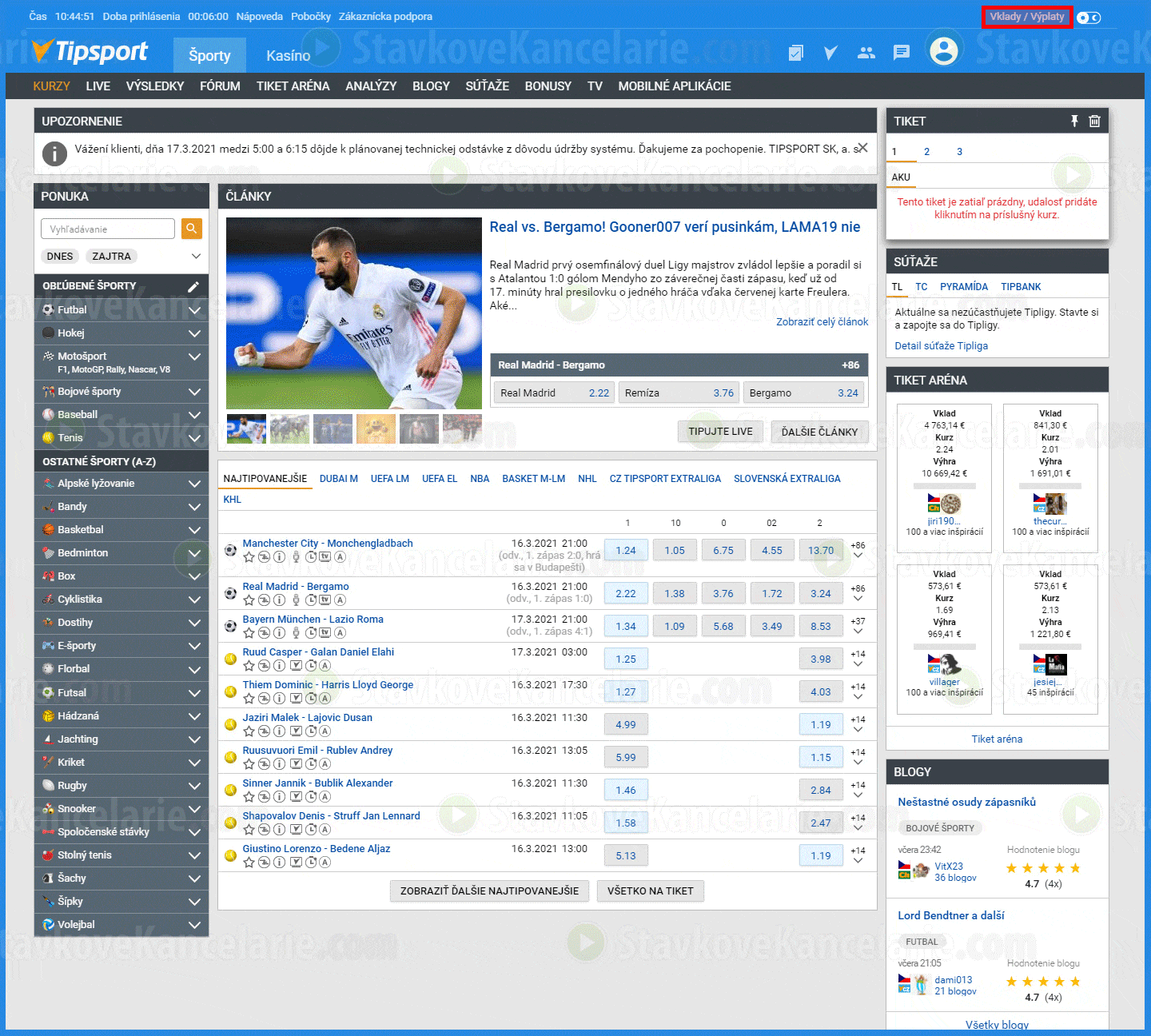Close the UPOZORNENIE notice with X
Viewport: 1151px width, 1036px height.
coord(862,148)
